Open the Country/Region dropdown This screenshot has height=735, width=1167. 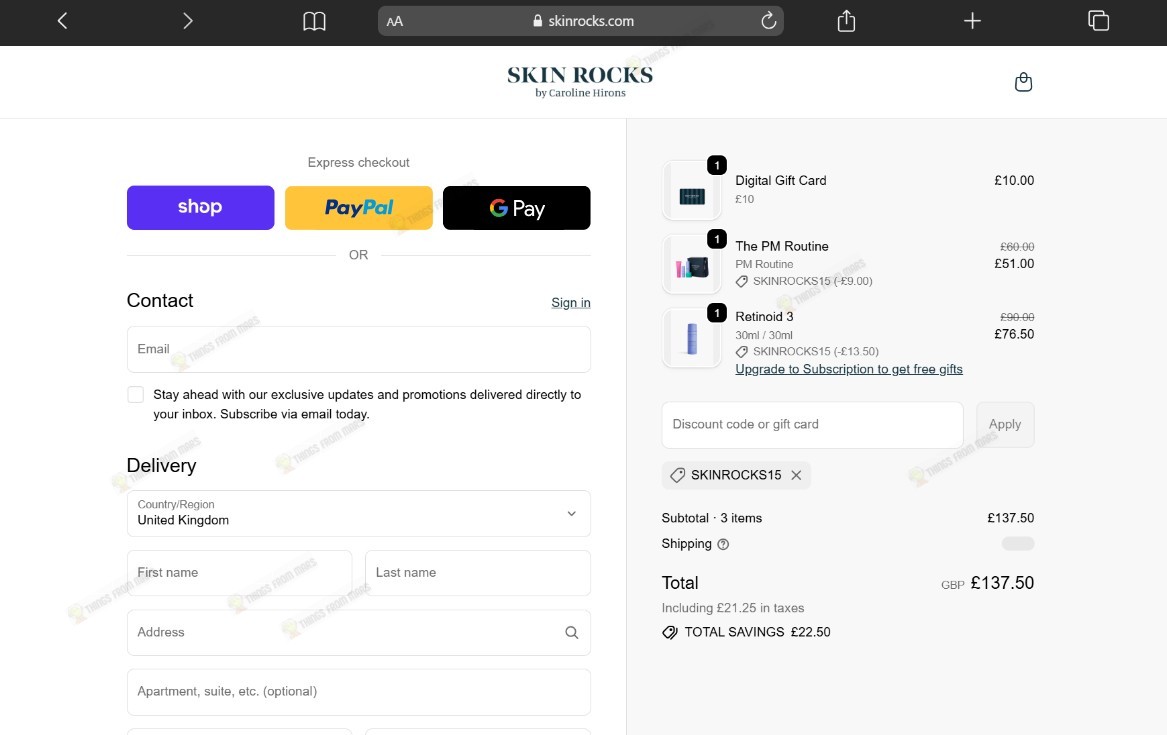click(x=359, y=513)
